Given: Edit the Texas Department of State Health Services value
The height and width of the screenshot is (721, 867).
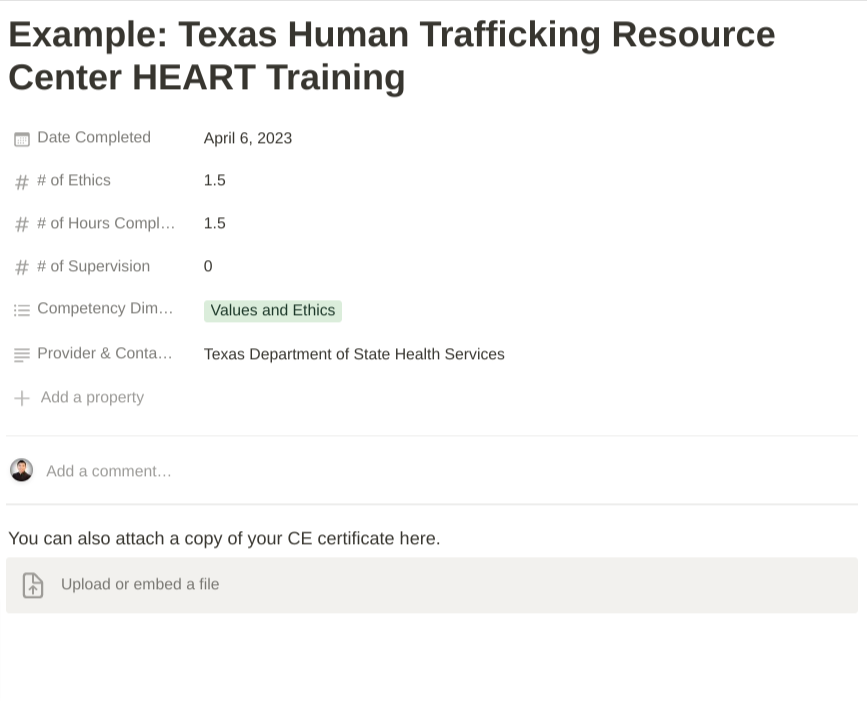Looking at the screenshot, I should 354,354.
